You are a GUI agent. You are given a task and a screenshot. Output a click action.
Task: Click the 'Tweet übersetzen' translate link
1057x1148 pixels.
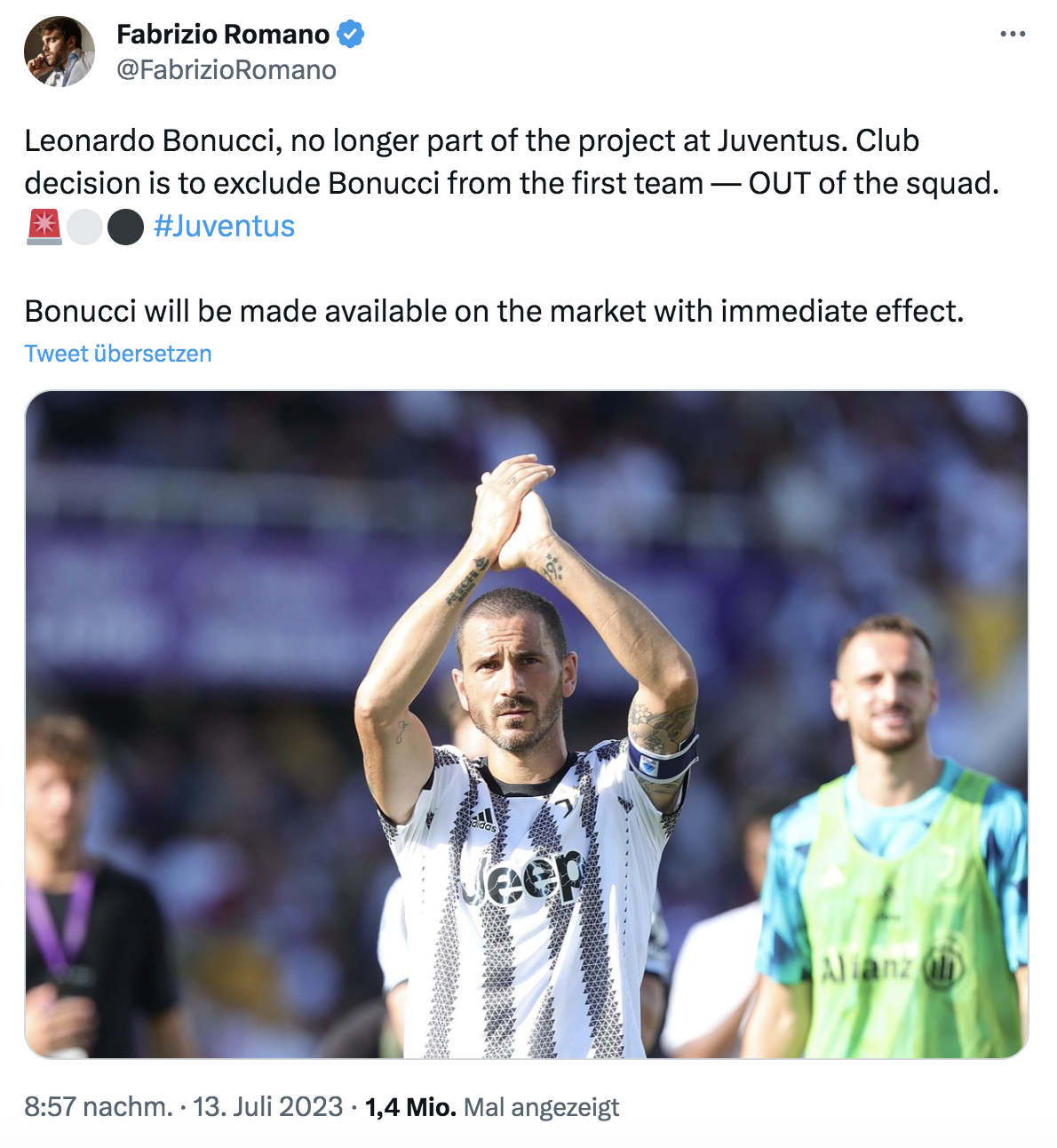click(x=118, y=354)
